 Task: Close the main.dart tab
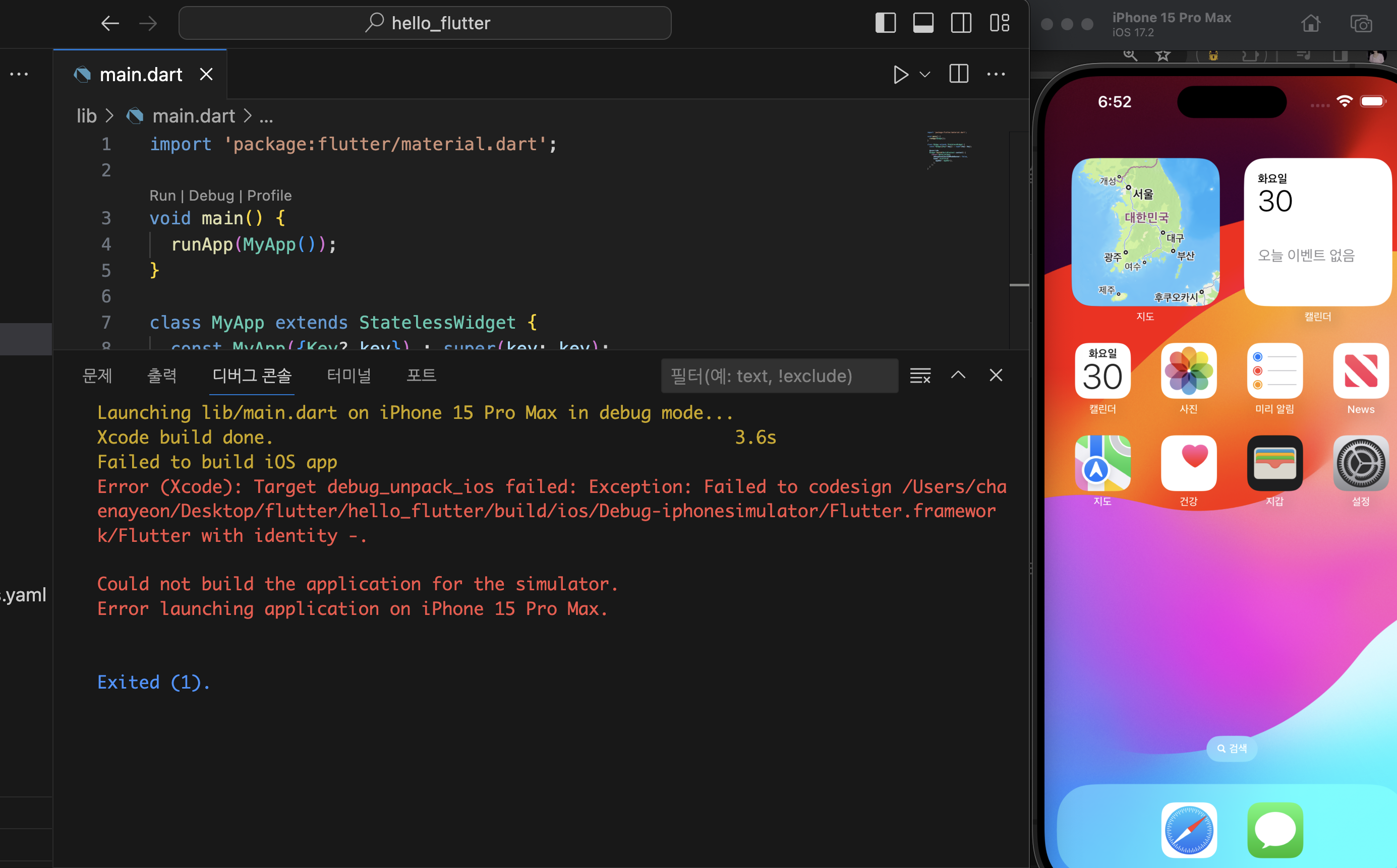pyautogui.click(x=206, y=74)
